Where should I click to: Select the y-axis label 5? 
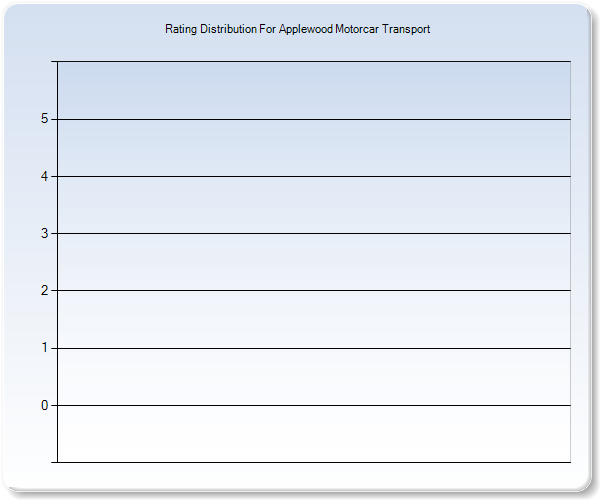pyautogui.click(x=44, y=119)
